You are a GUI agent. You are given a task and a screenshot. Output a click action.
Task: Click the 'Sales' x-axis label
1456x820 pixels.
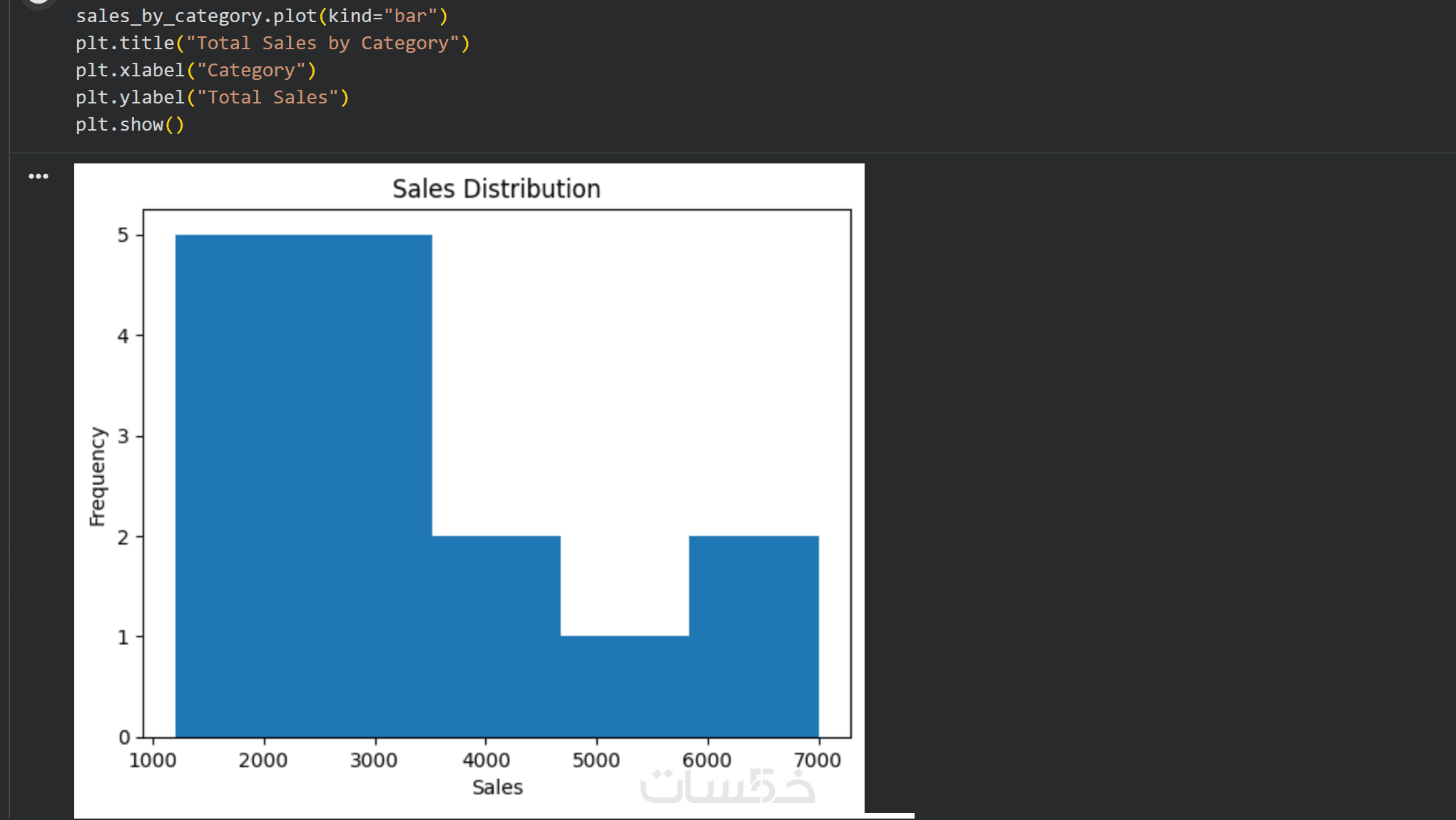497,787
